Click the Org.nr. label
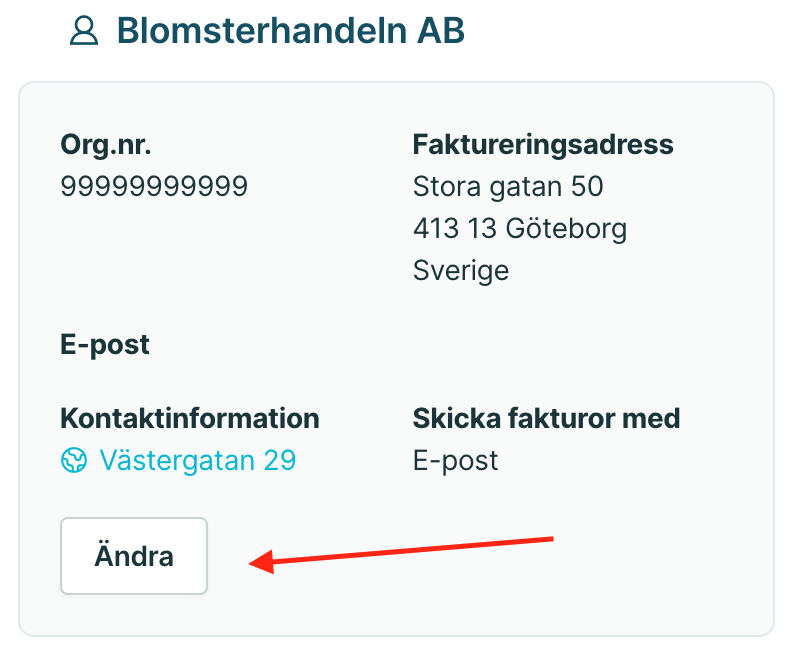This screenshot has height=668, width=804. coord(106,145)
